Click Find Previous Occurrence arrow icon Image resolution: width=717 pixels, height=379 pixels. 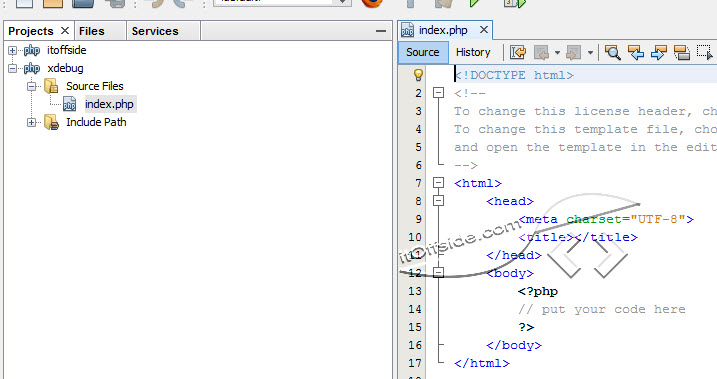[636, 52]
